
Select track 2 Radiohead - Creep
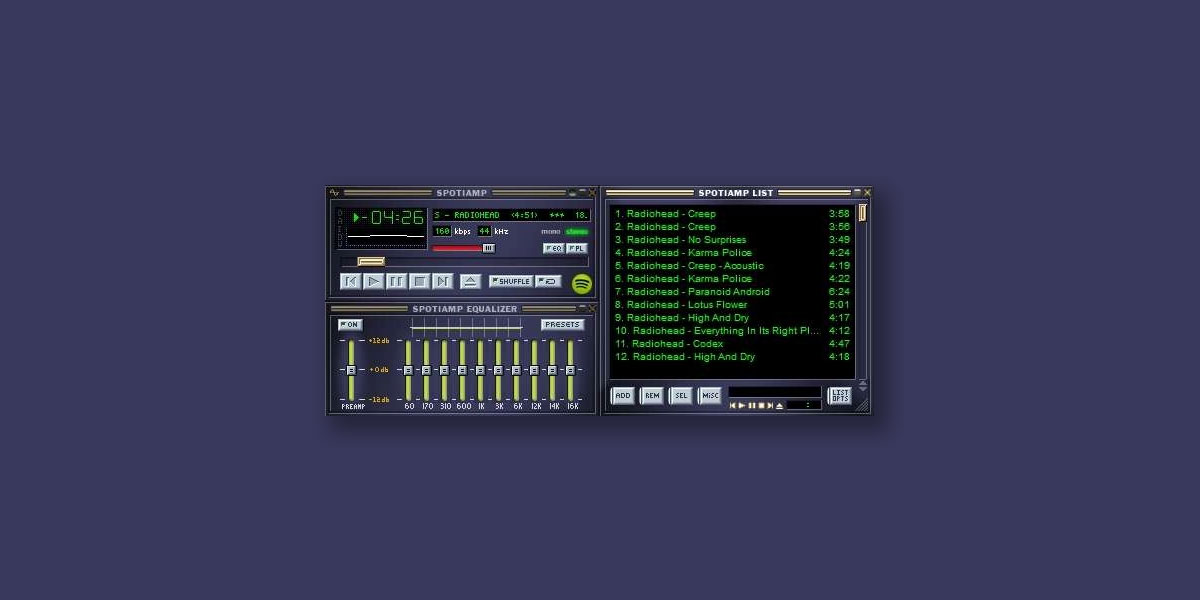[732, 226]
